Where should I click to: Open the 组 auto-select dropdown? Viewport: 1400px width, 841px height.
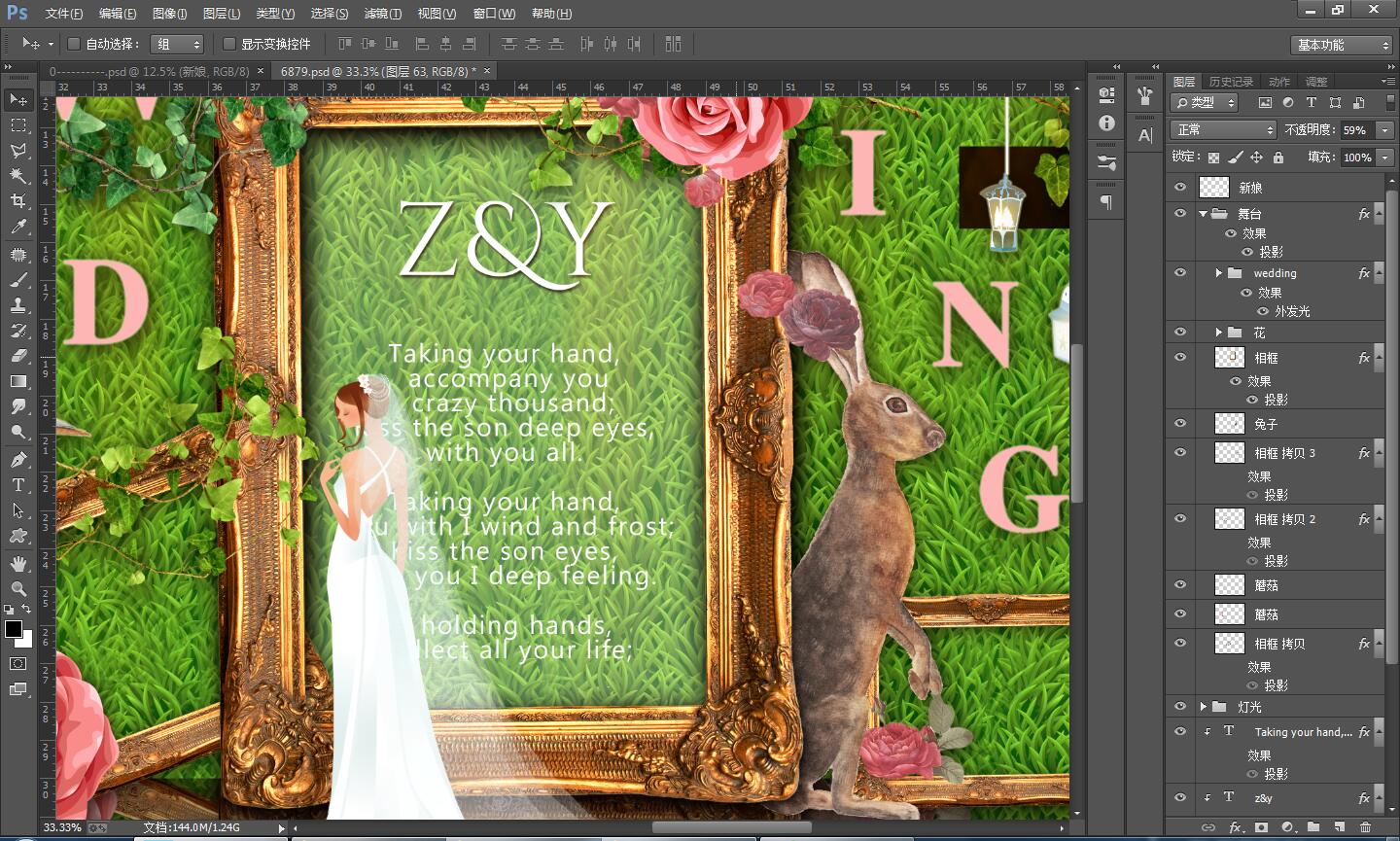(177, 44)
